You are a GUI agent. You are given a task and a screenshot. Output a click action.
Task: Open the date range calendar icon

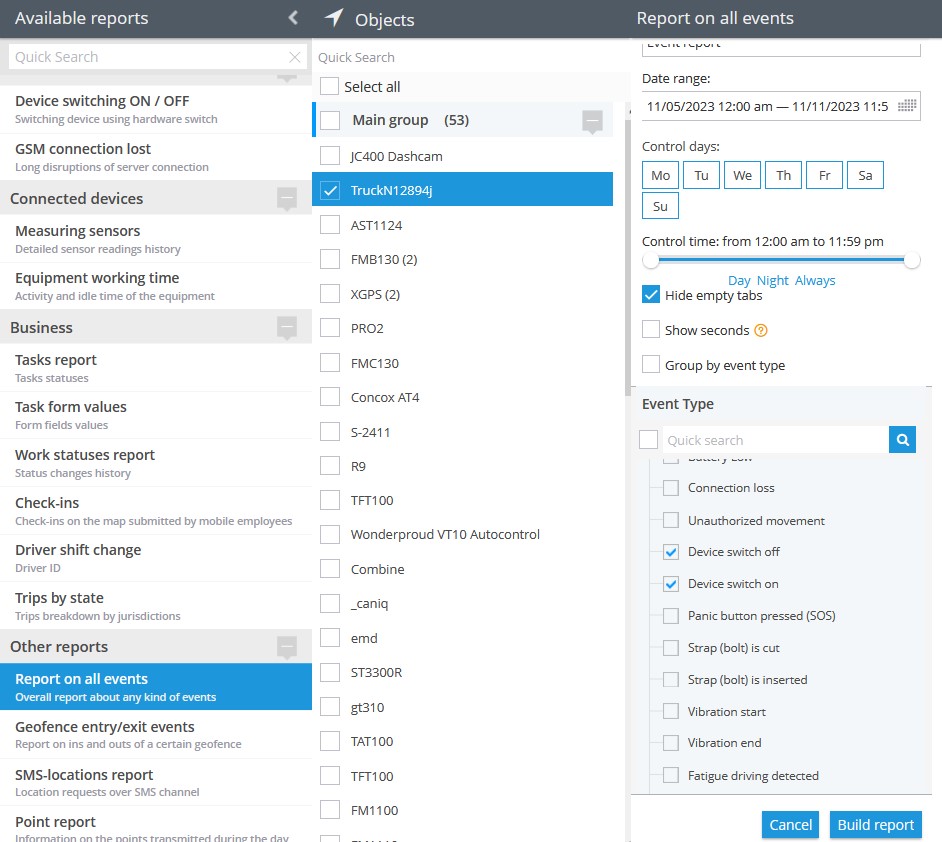click(906, 106)
